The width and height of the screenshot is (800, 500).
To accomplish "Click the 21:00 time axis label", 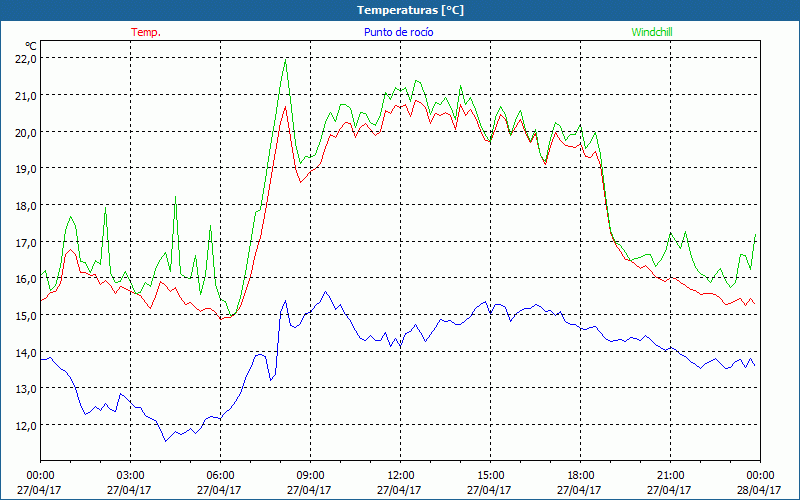I will [670, 475].
